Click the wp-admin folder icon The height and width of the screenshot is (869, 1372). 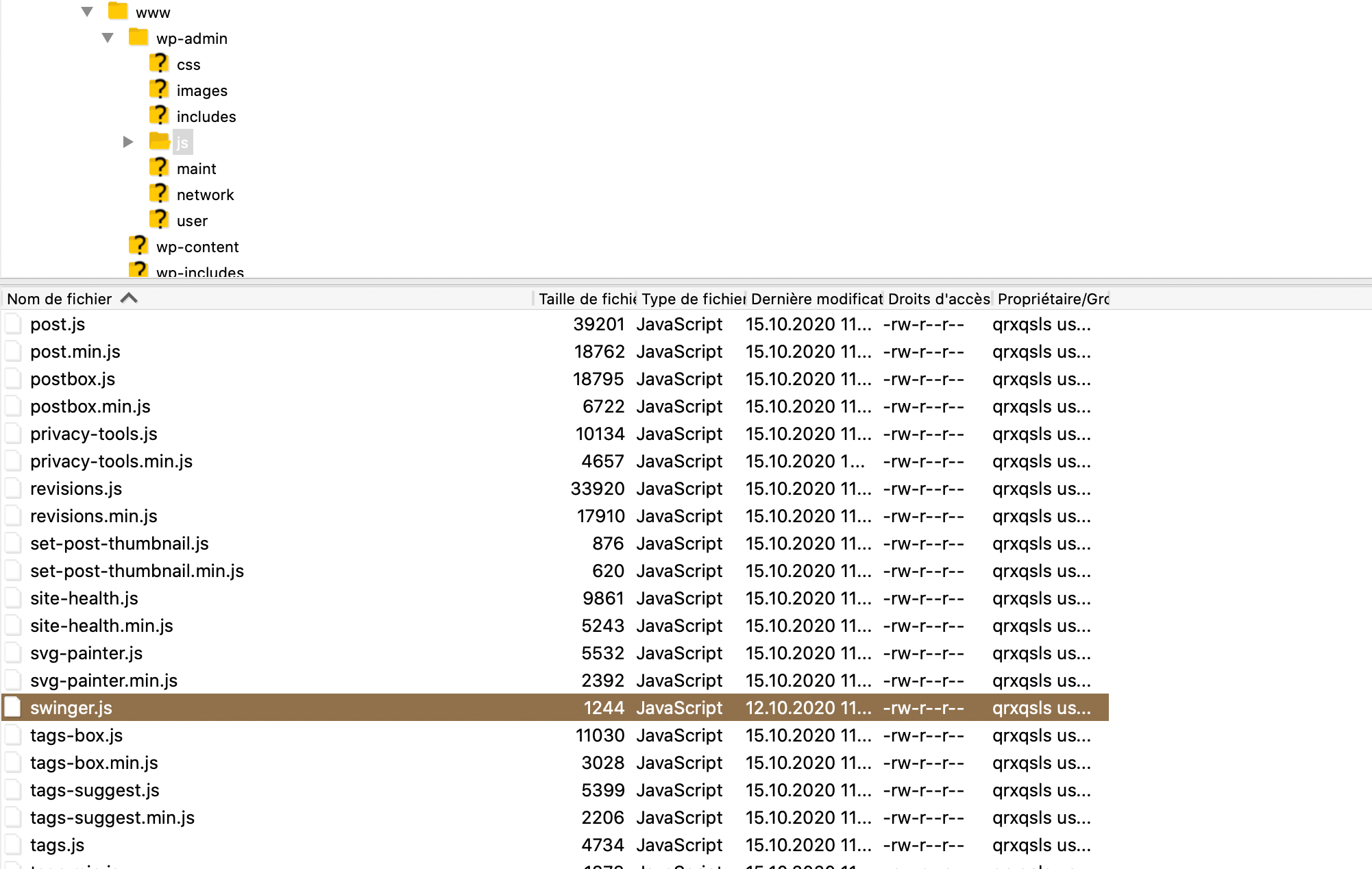click(138, 38)
